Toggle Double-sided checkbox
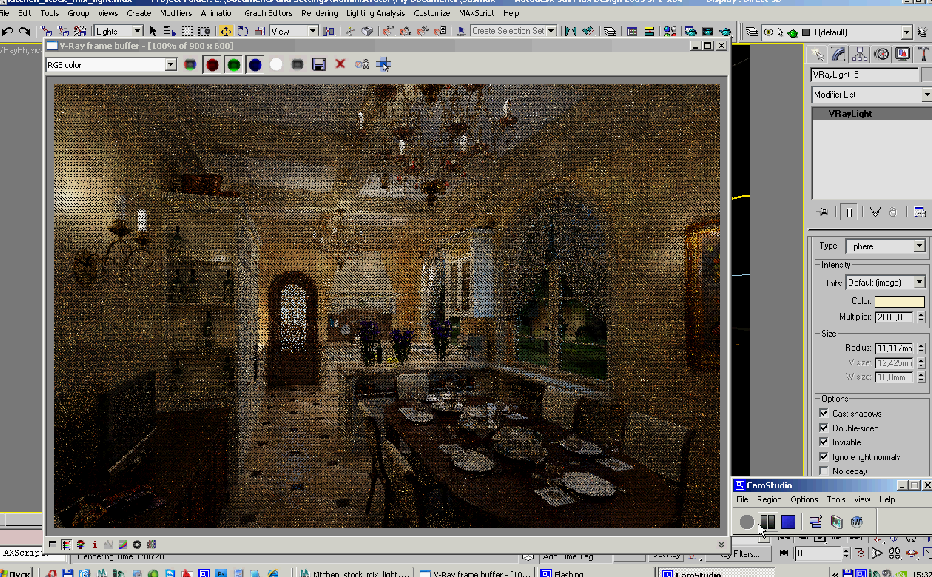 pyautogui.click(x=823, y=428)
